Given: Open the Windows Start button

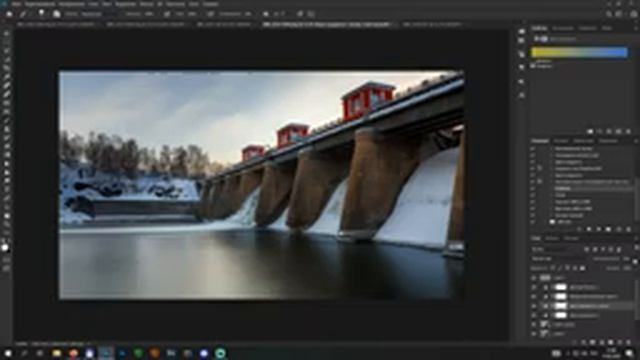Looking at the screenshot, I should (x=8, y=353).
